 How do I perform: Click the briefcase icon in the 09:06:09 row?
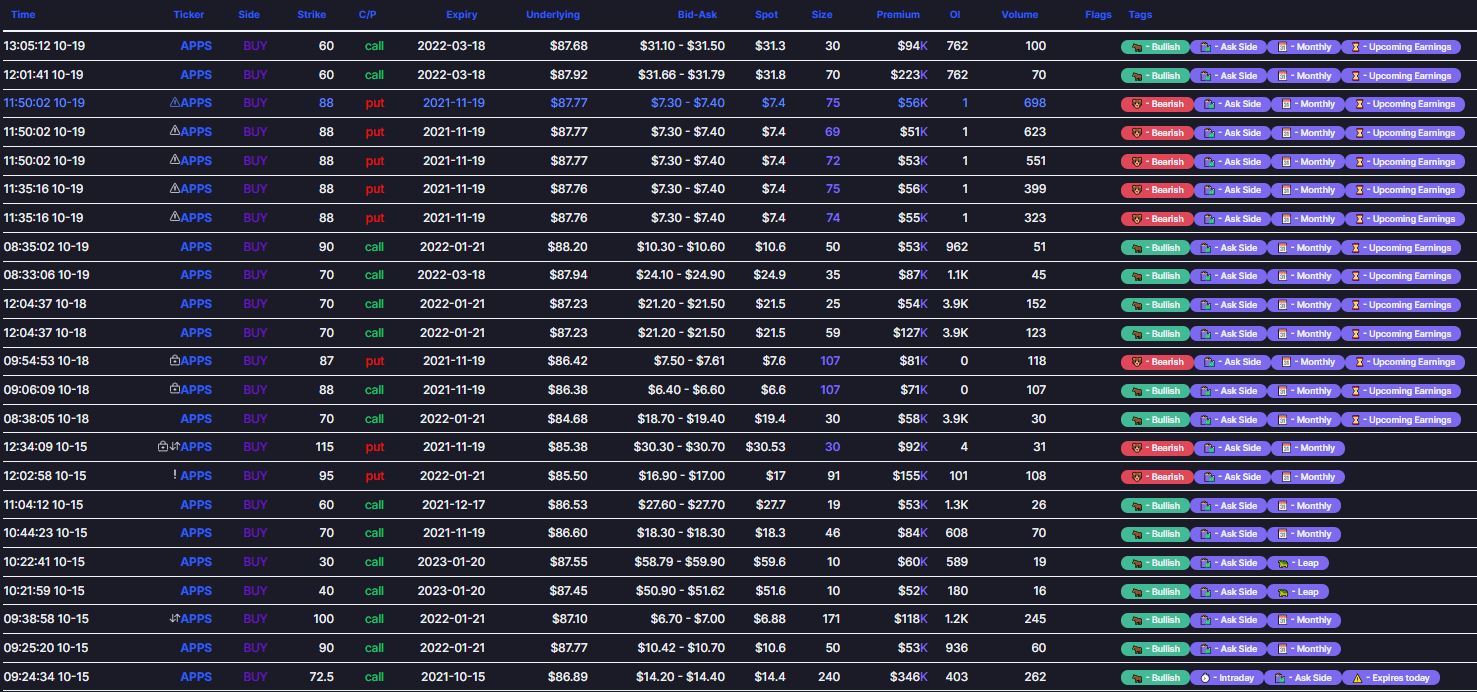pos(175,389)
